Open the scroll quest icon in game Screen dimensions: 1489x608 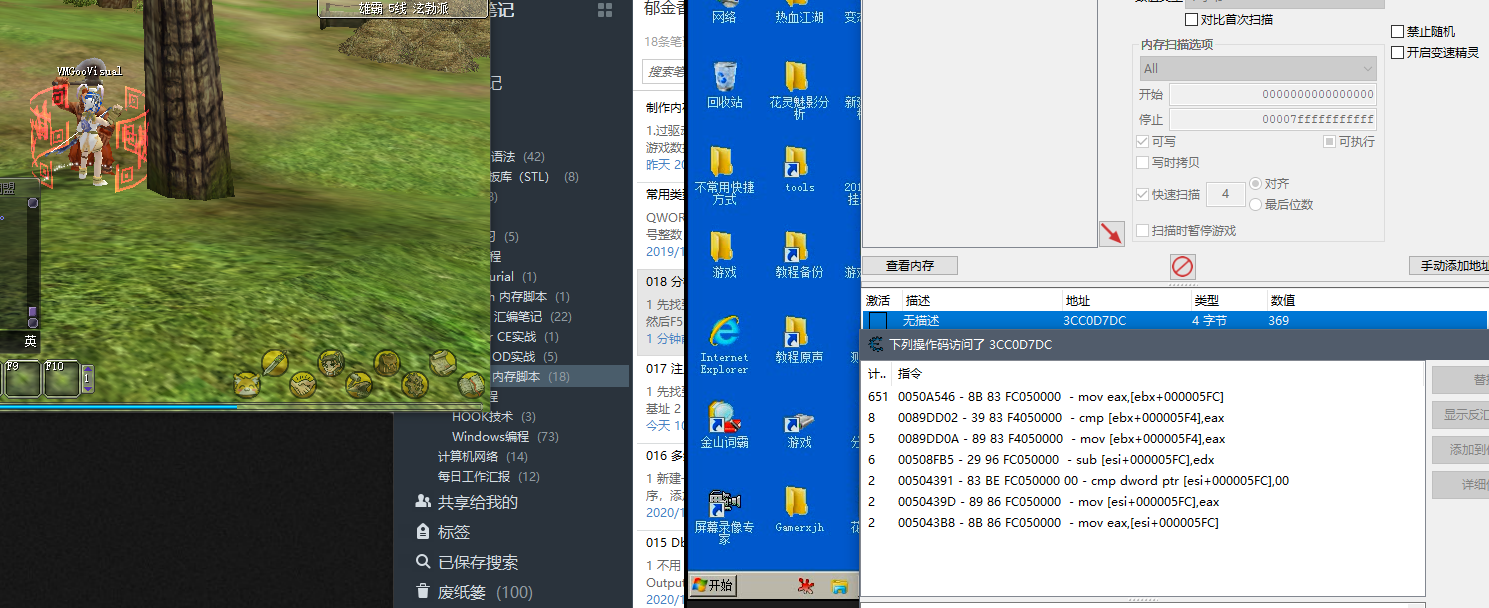443,363
